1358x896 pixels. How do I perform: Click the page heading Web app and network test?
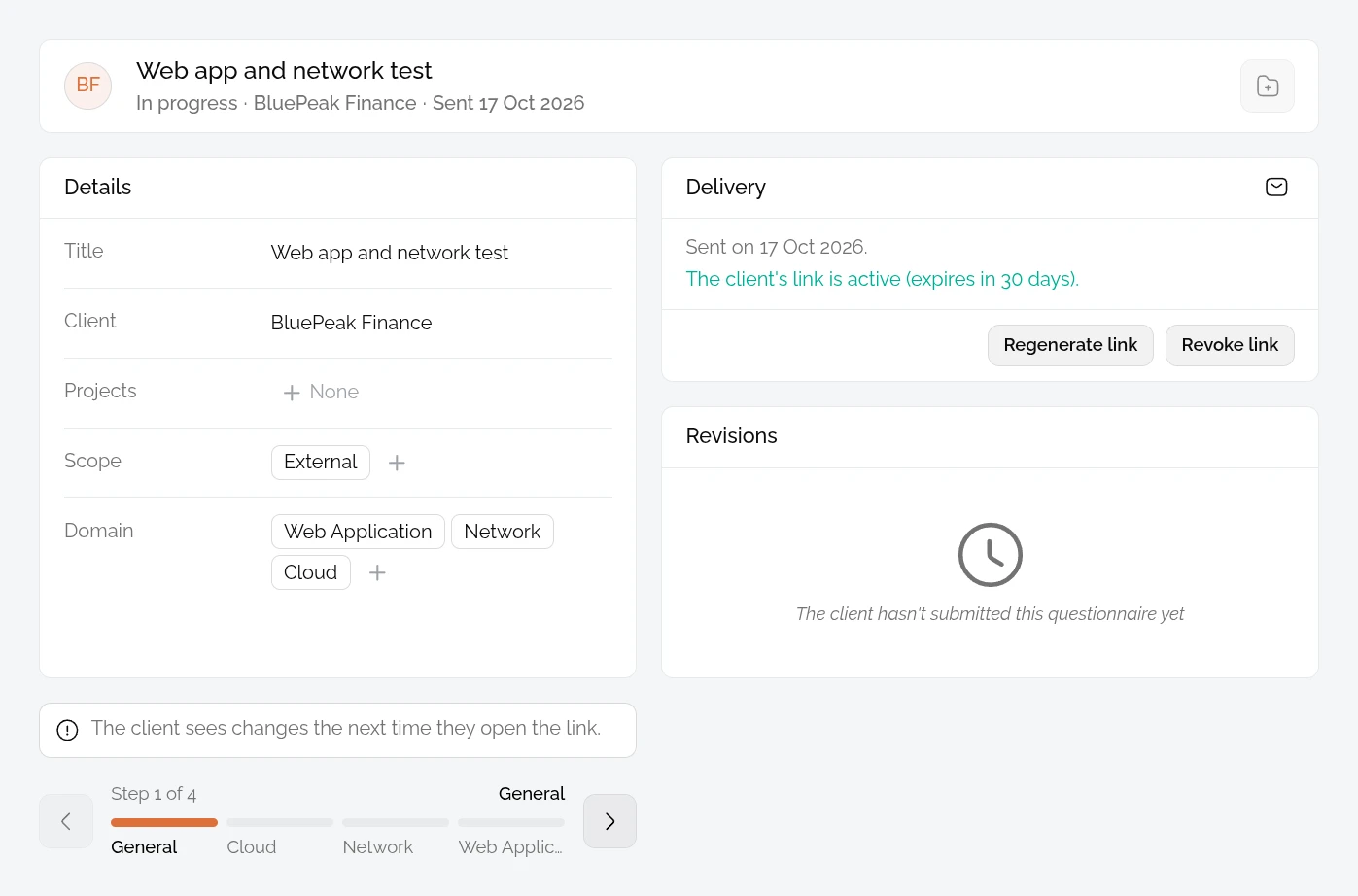[284, 70]
